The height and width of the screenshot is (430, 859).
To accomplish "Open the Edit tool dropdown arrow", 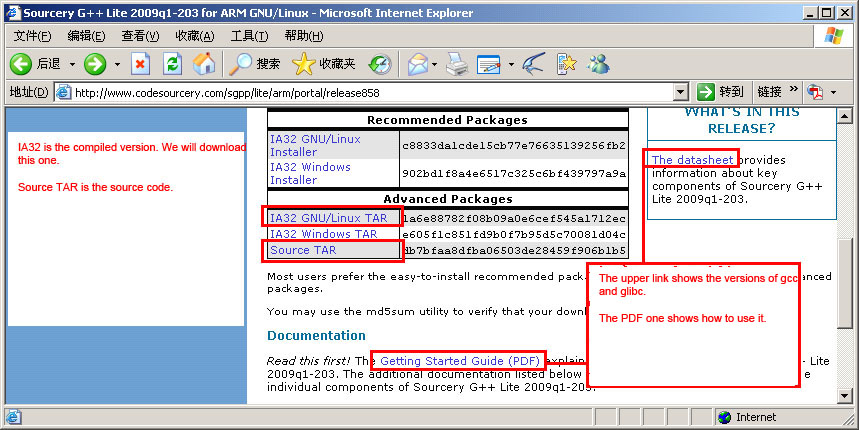I will pyautogui.click(x=511, y=65).
